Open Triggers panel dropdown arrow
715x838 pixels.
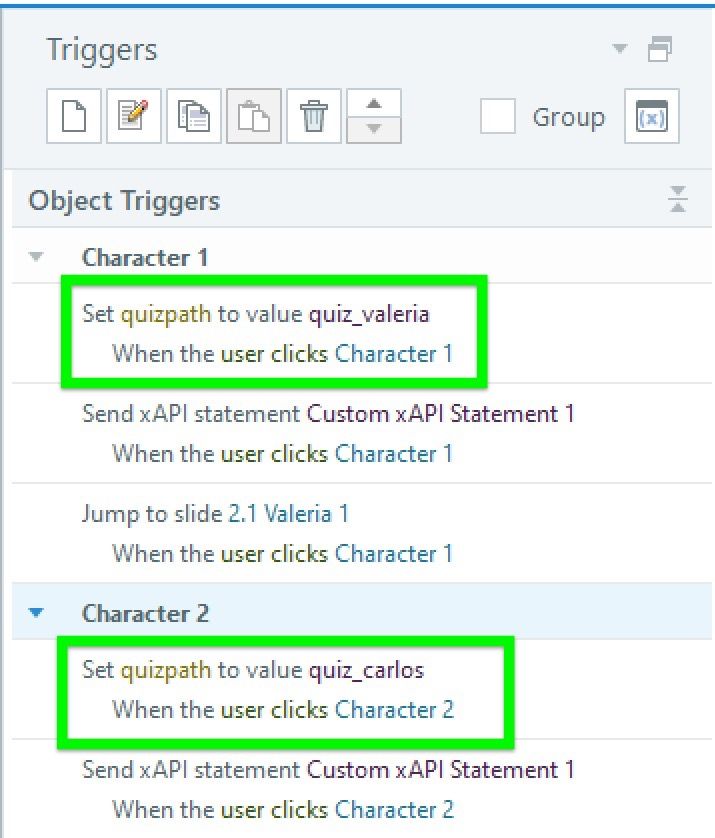620,48
